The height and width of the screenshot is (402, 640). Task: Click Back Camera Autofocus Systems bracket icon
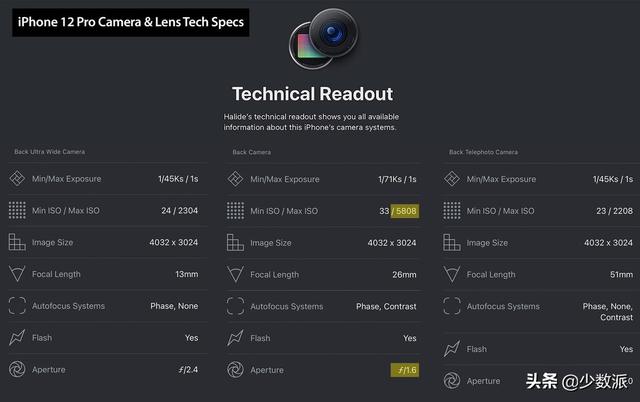tap(235, 306)
